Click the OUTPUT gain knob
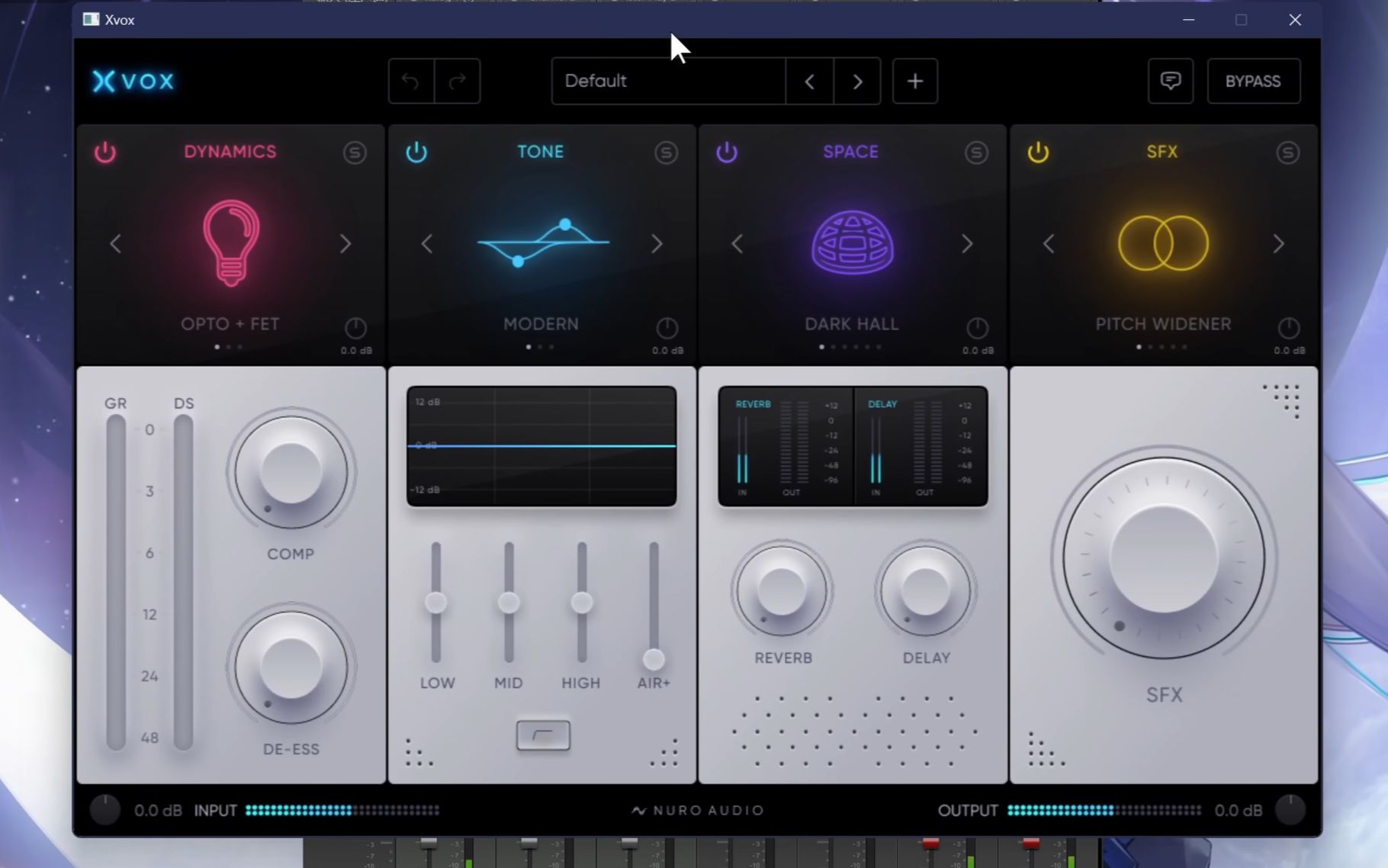This screenshot has height=868, width=1388. tap(1290, 810)
